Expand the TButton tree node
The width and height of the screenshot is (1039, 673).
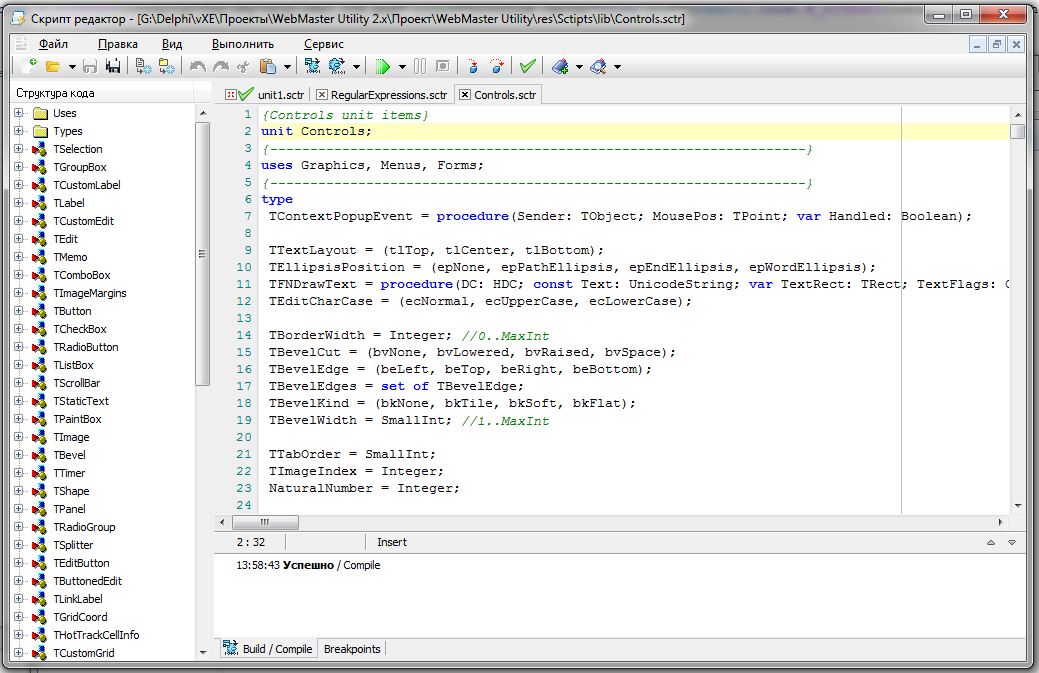pyautogui.click(x=19, y=311)
